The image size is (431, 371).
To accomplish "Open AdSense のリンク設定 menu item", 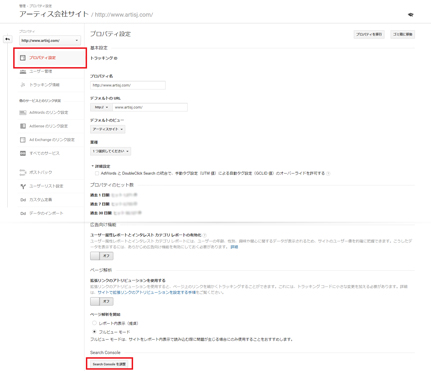I will click(48, 126).
